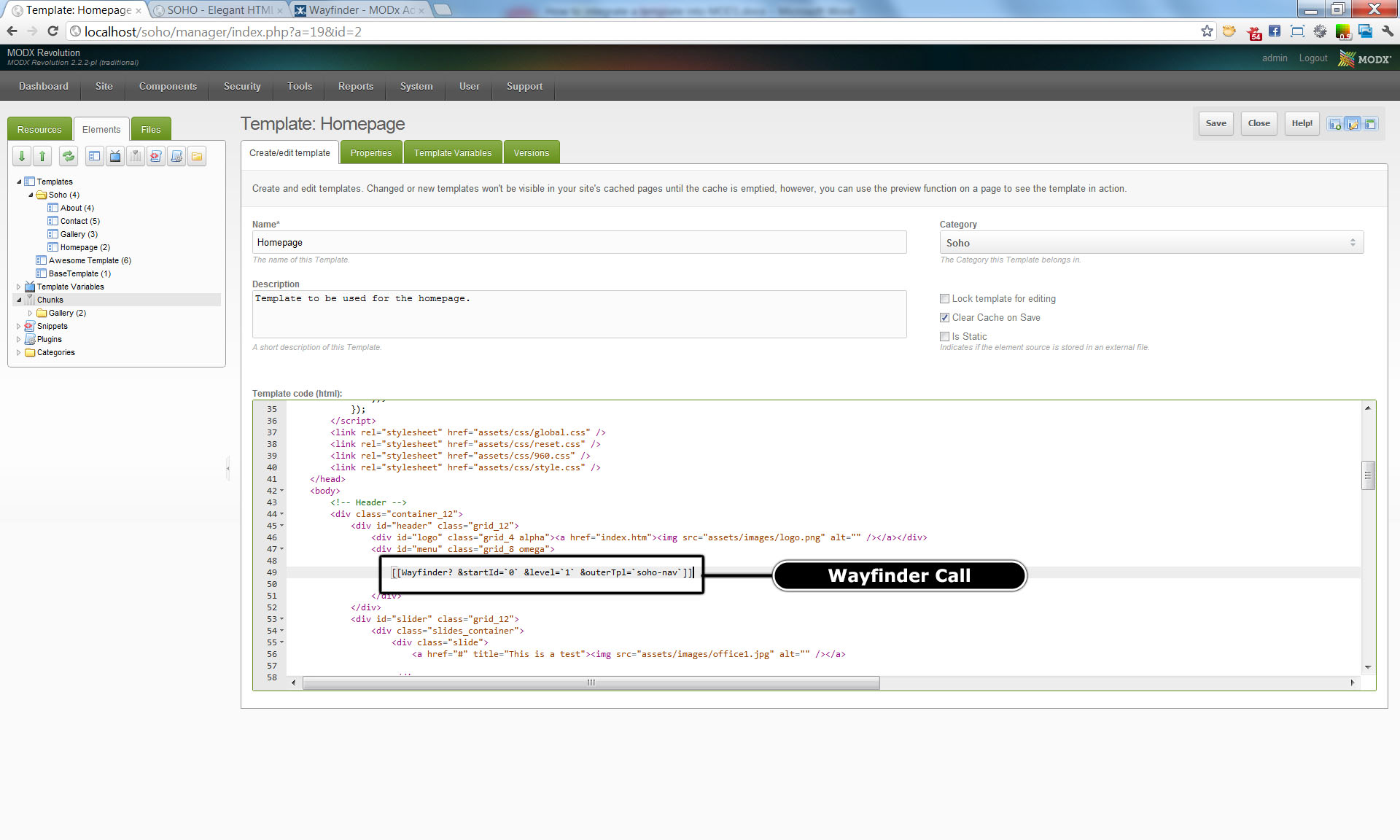Open the Category dropdown showing Soho
The image size is (1400, 840).
coord(1151,243)
